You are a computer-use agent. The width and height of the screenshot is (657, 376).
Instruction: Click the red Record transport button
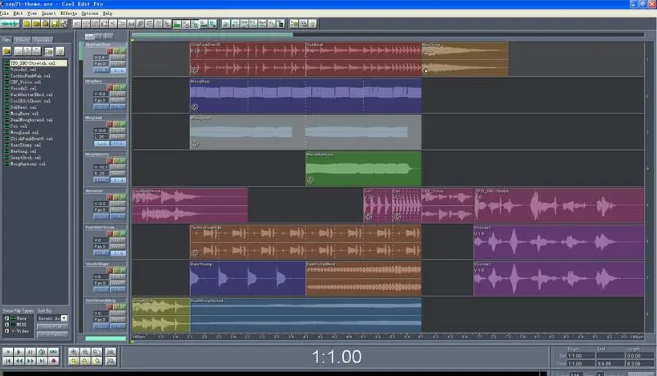tap(53, 361)
